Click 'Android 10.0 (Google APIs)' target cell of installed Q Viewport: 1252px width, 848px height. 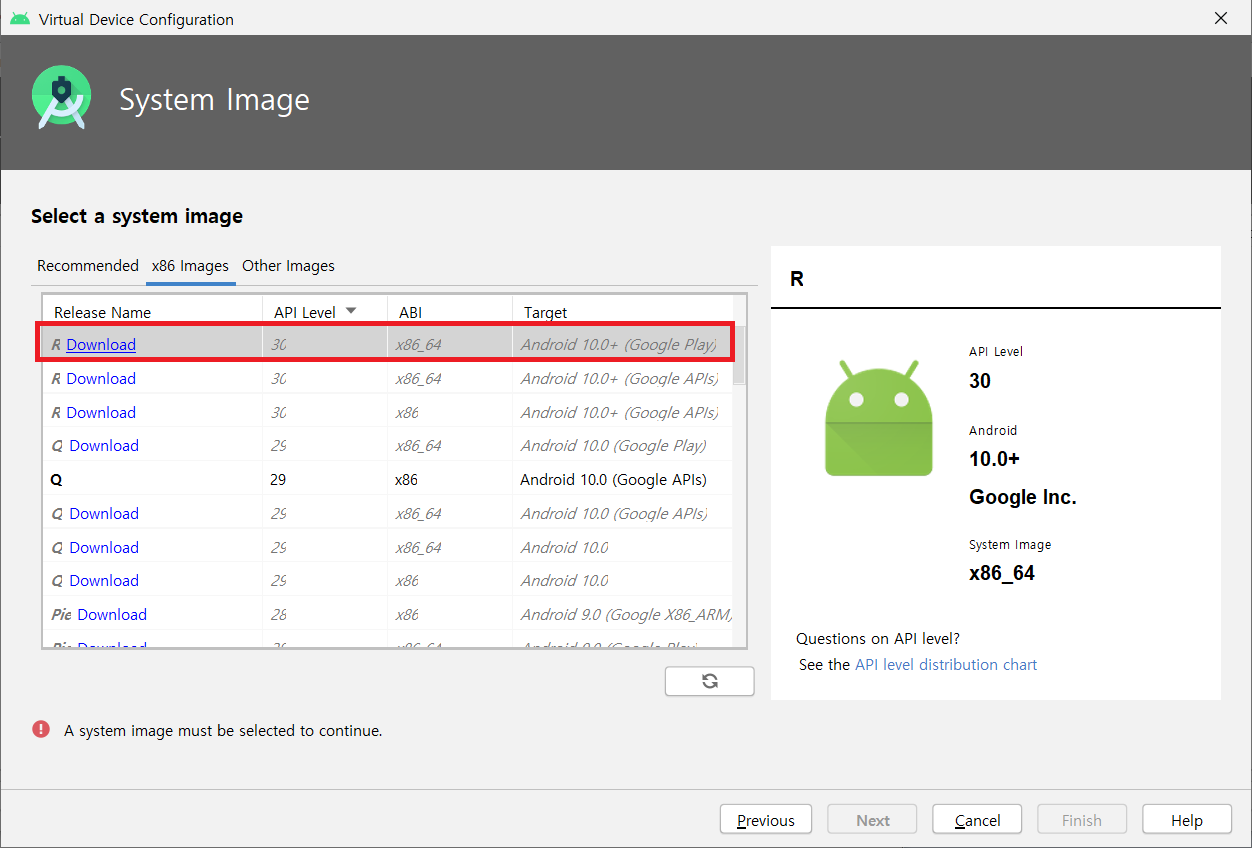614,480
